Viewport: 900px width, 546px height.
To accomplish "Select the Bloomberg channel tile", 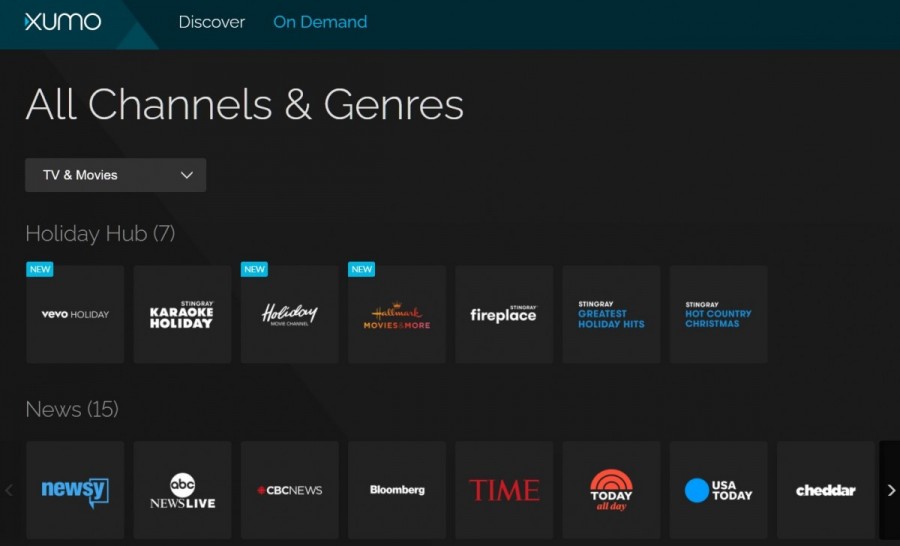I will pyautogui.click(x=397, y=490).
